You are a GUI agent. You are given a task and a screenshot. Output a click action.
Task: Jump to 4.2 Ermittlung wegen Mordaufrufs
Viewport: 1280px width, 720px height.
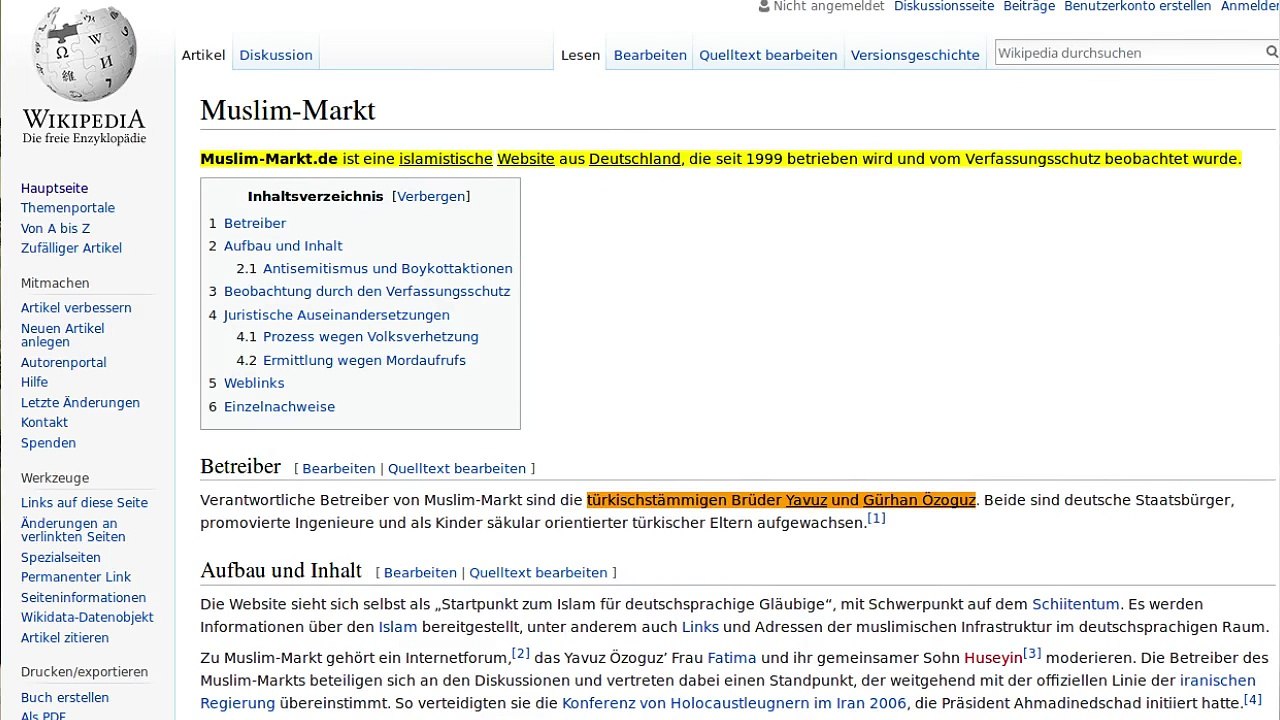[x=351, y=360]
